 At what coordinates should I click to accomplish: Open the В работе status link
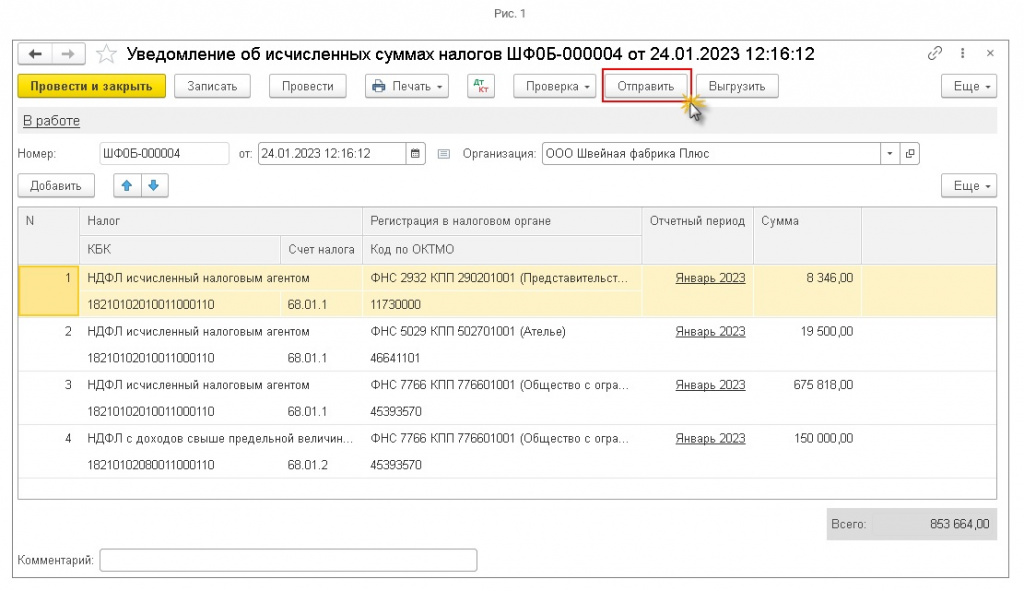52,121
